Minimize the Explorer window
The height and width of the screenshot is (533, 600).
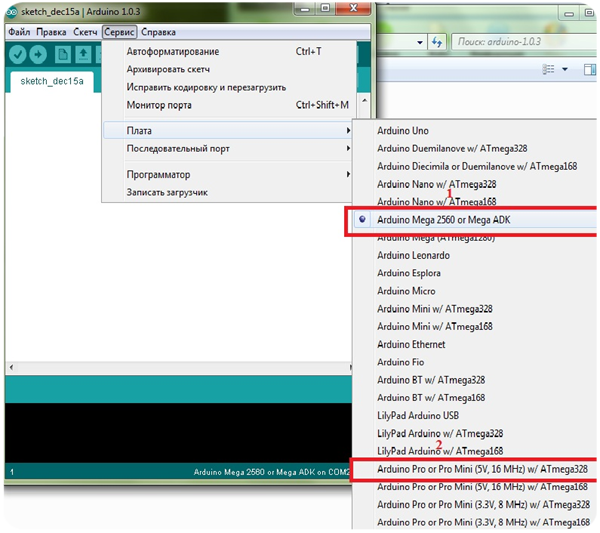click(x=569, y=14)
